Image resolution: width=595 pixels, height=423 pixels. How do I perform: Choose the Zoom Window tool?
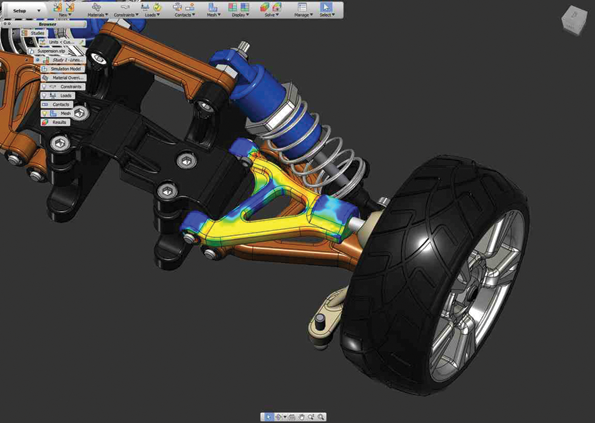[311, 417]
